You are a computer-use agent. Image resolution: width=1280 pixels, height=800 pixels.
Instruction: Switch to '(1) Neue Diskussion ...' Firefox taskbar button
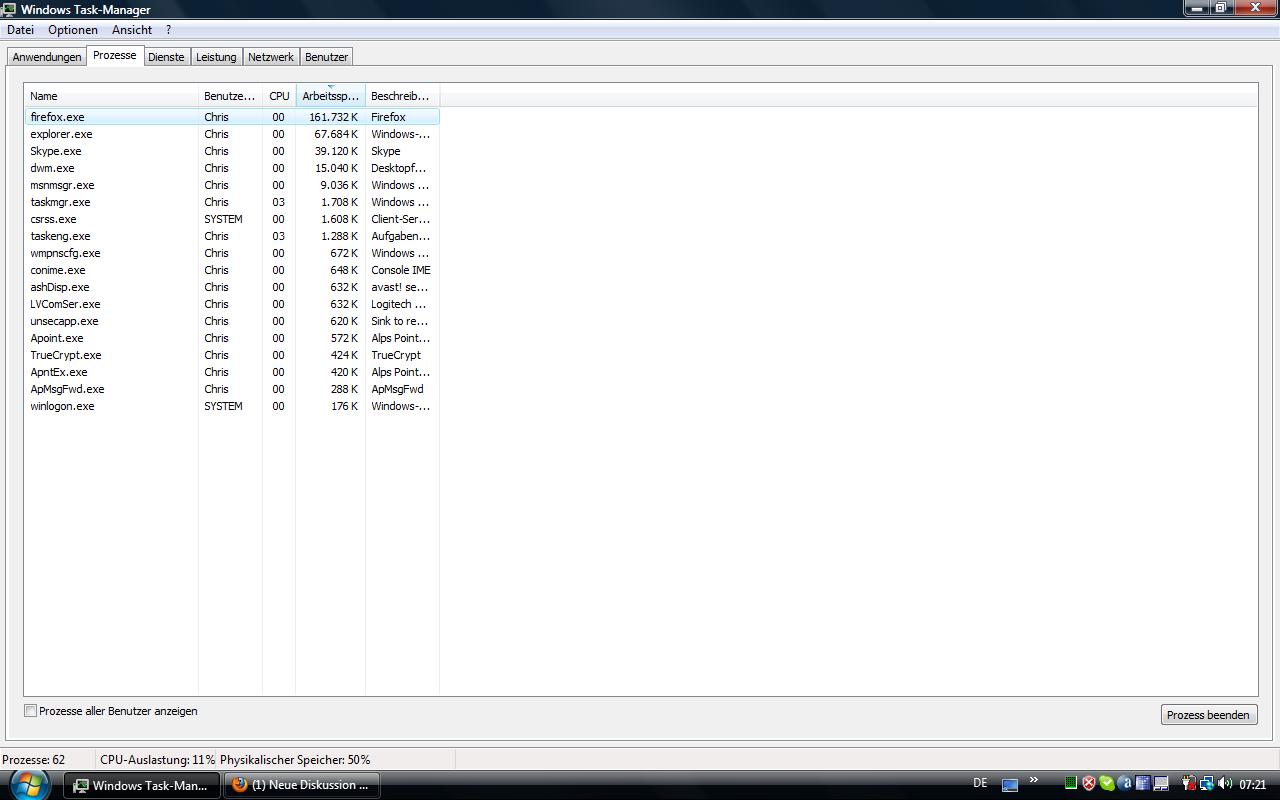coord(301,785)
